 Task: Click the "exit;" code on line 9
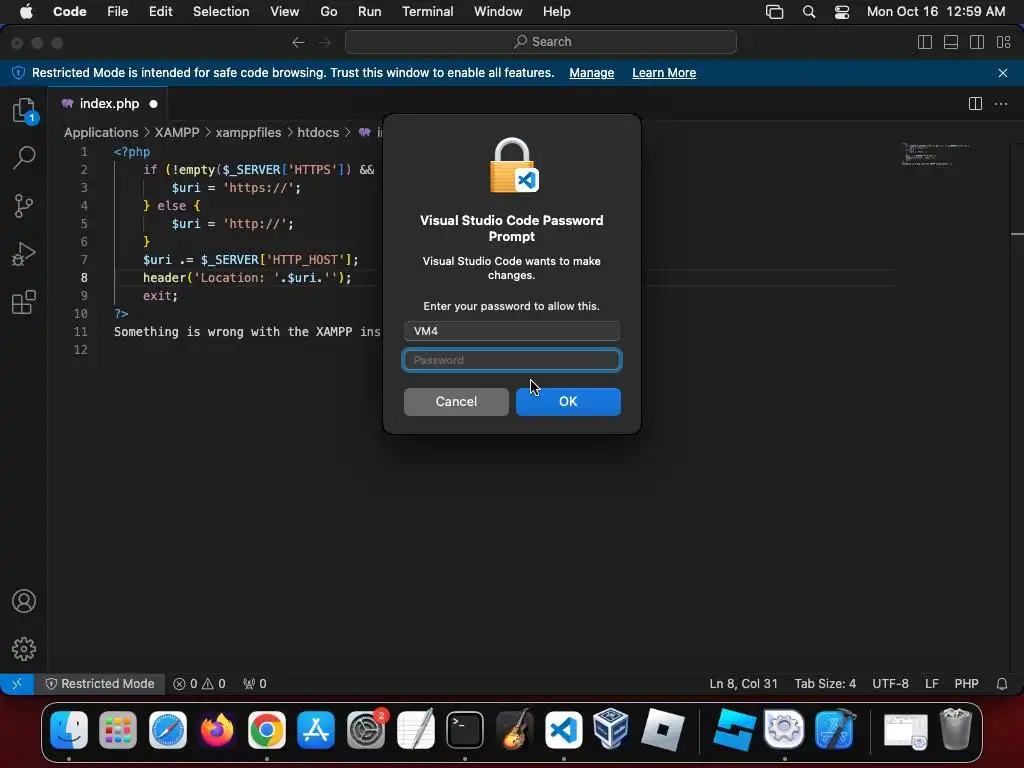point(161,296)
